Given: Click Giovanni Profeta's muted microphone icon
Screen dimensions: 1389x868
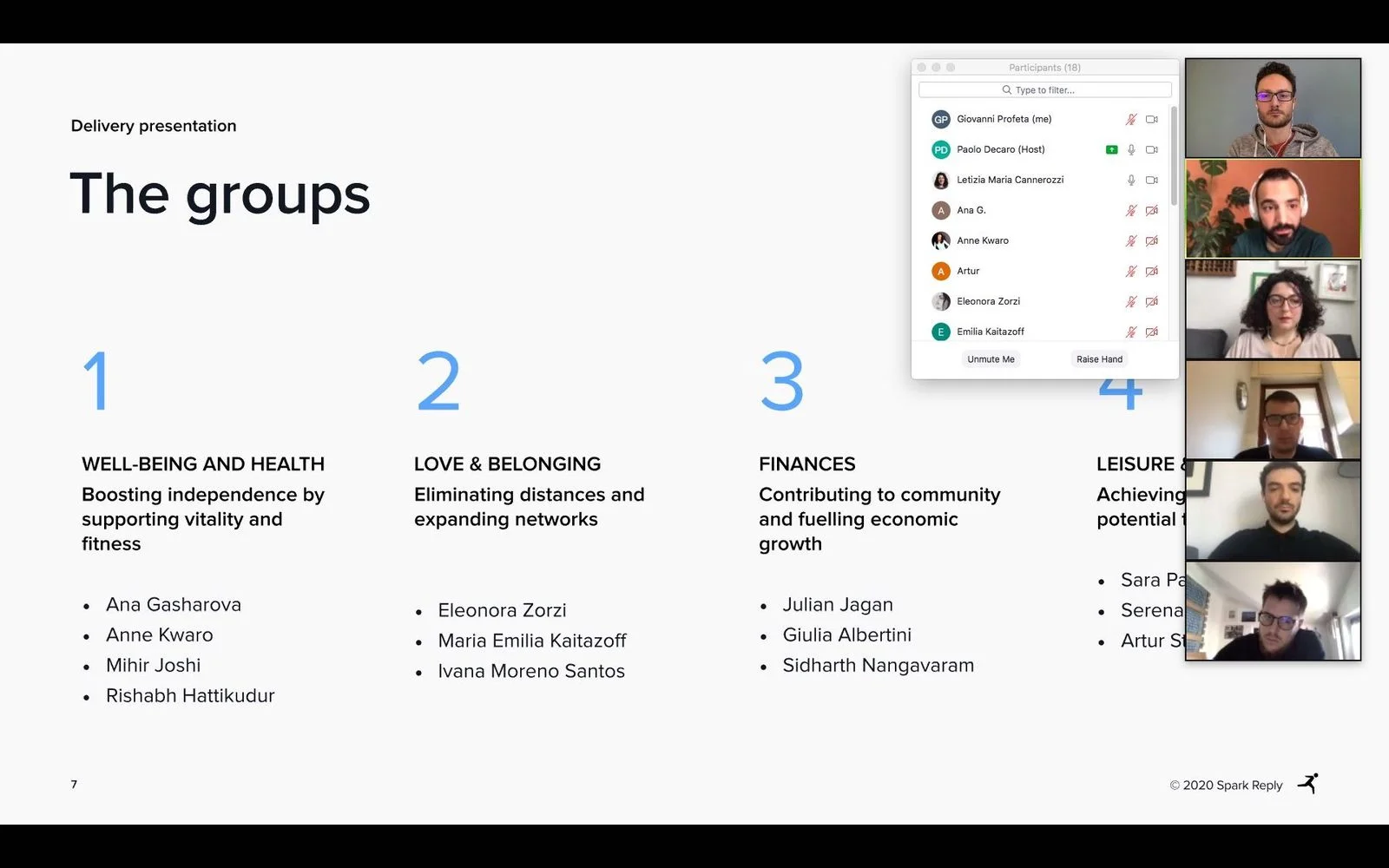Looking at the screenshot, I should (1131, 120).
